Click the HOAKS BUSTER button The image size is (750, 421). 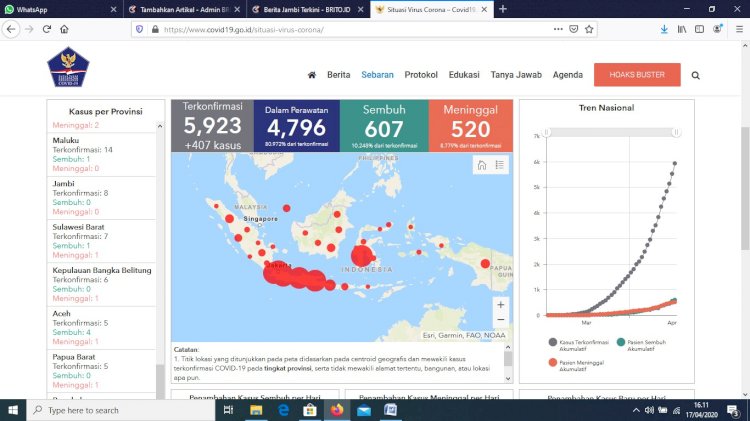[637, 75]
